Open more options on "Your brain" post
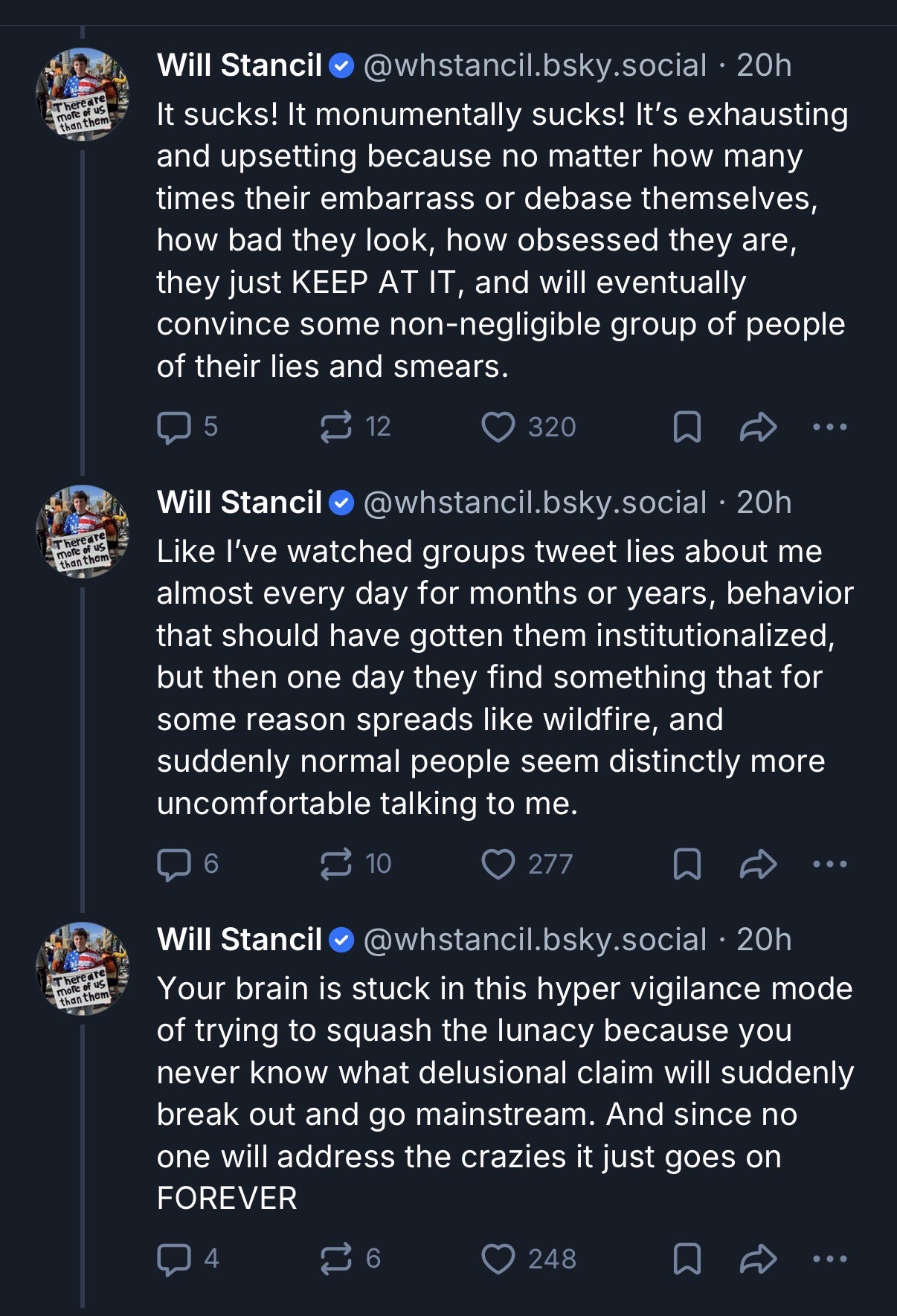The image size is (897, 1316). (x=830, y=1259)
